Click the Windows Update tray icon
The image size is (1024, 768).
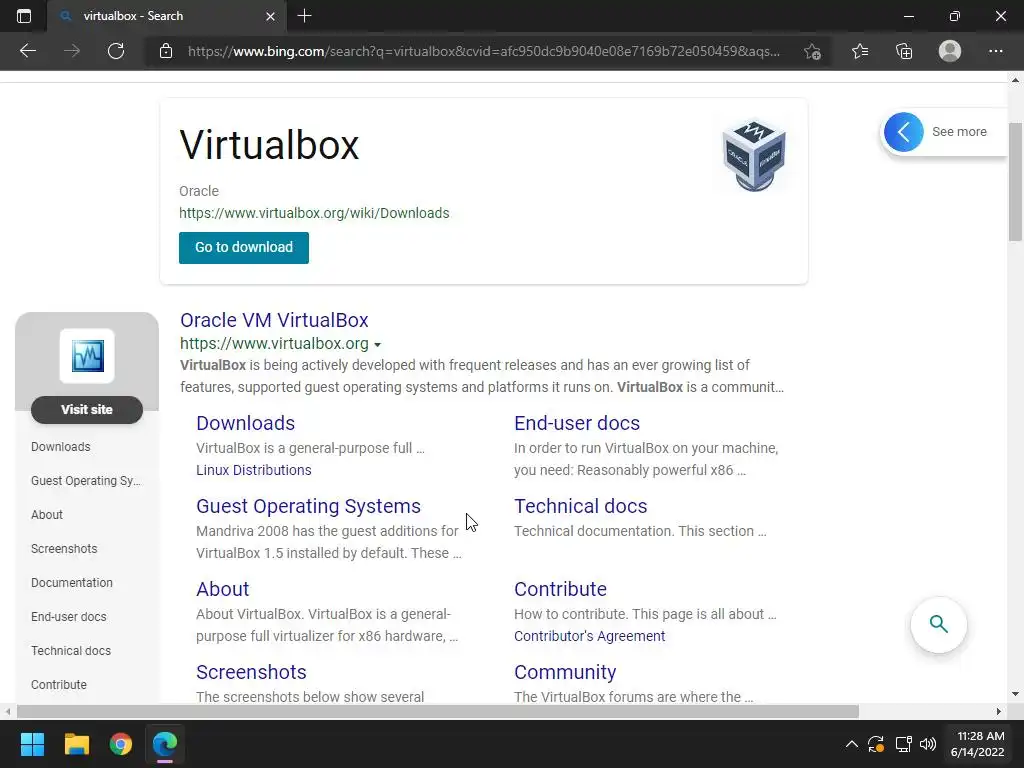coord(876,744)
